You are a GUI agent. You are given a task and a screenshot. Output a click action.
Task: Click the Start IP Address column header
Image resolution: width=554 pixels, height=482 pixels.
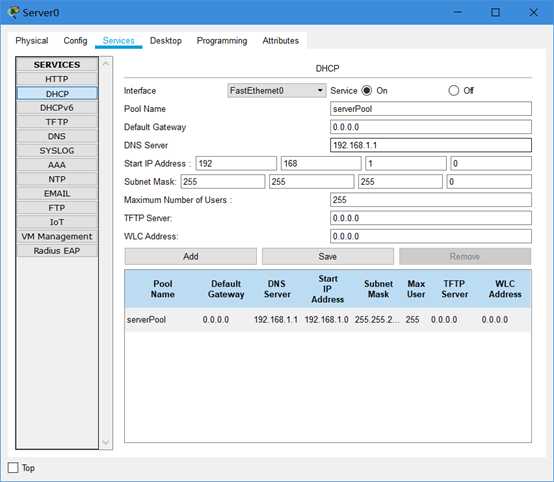tap(328, 289)
